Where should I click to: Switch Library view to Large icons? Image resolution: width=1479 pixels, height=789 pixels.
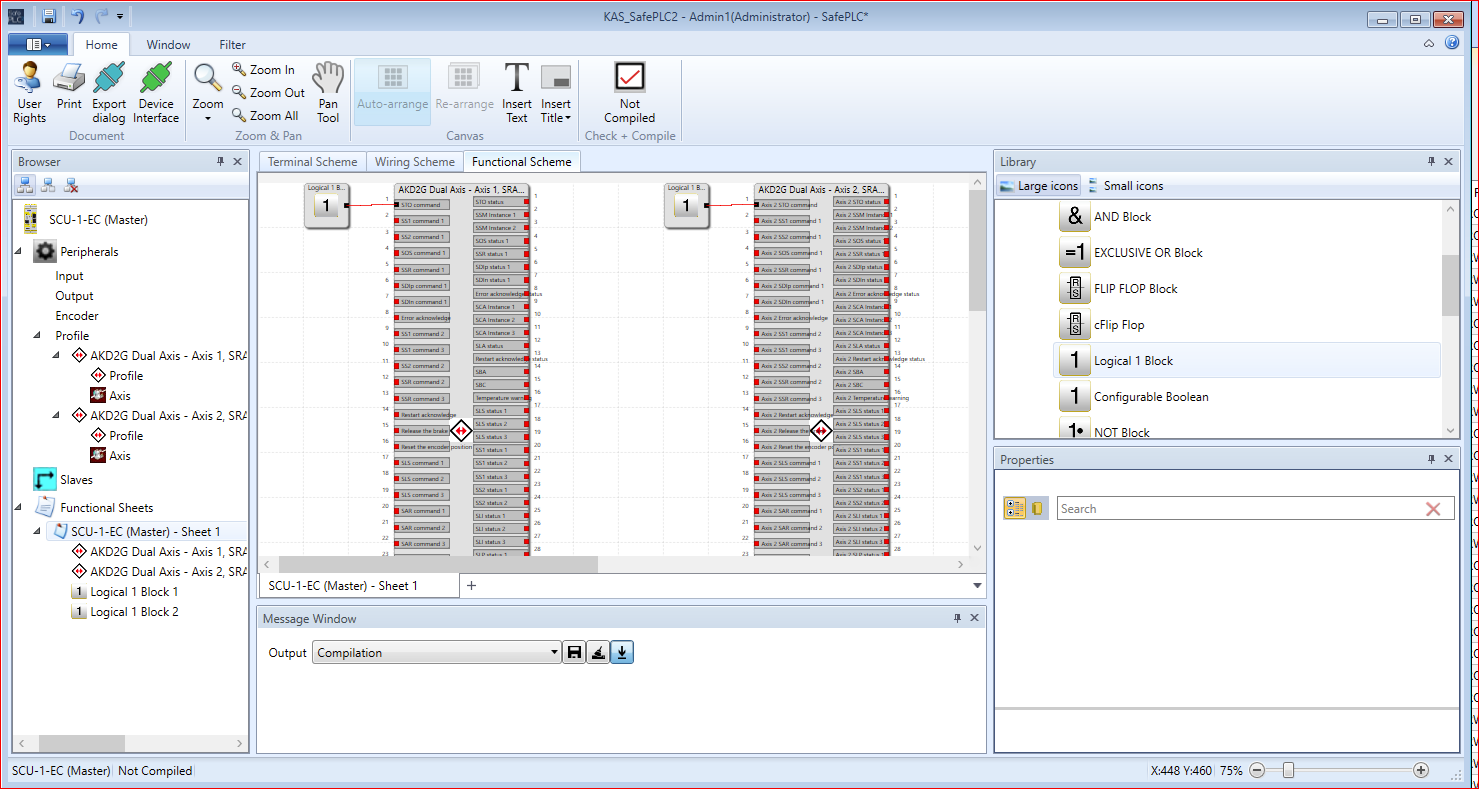(1038, 186)
